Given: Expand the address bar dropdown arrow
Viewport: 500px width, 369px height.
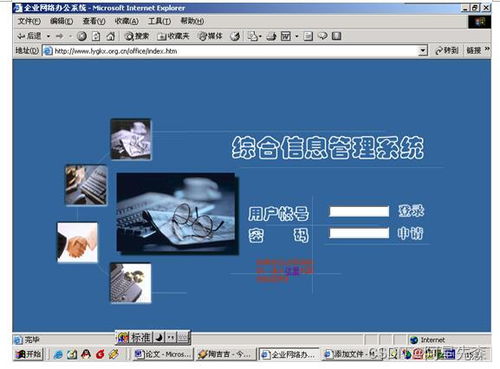Looking at the screenshot, I should pos(423,51).
